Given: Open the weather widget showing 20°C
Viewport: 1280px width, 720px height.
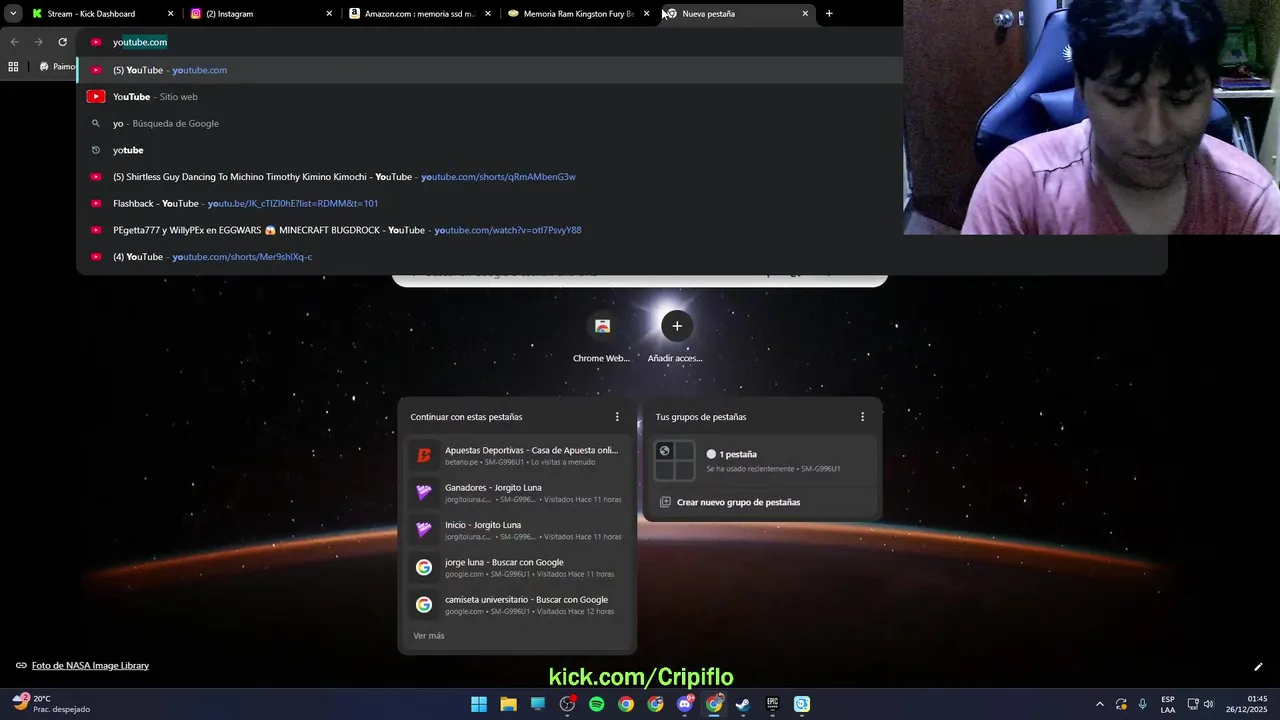Looking at the screenshot, I should (50, 704).
